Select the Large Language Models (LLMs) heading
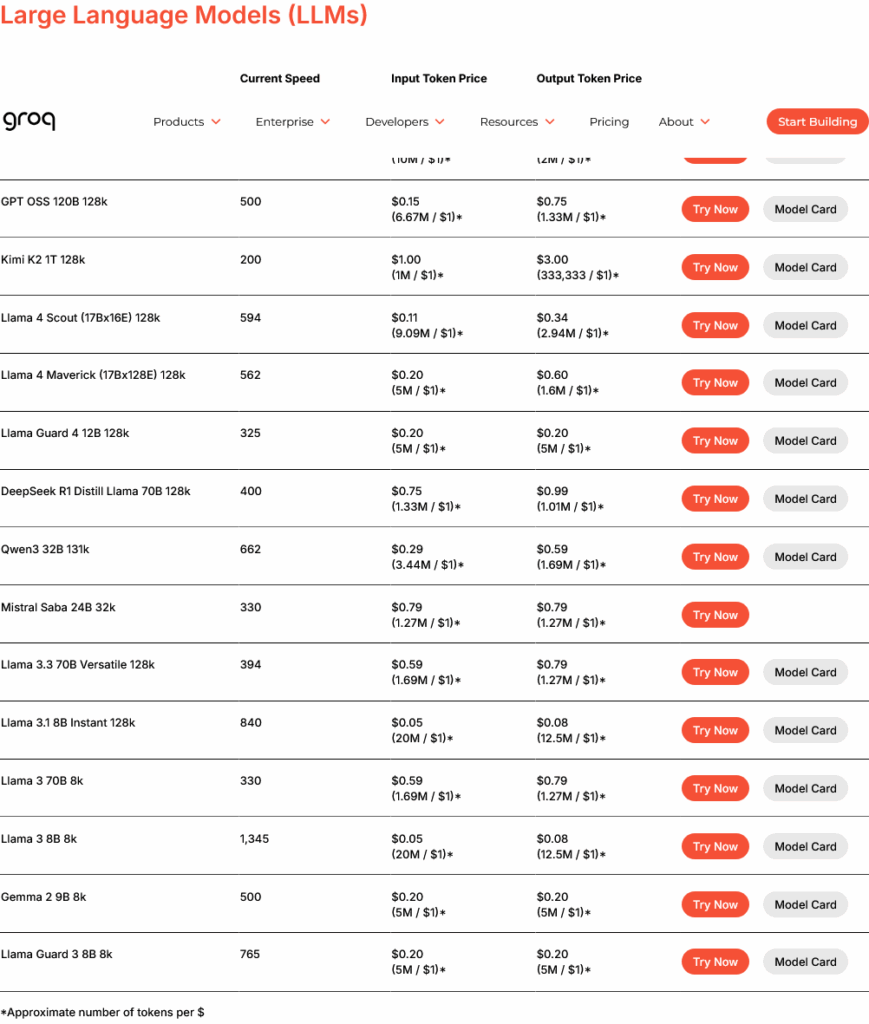 click(184, 14)
